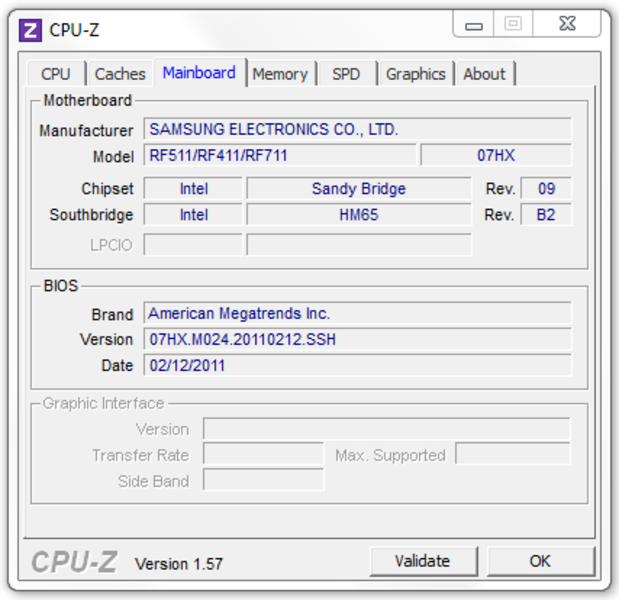Close the CPU-Z window
The image size is (619, 600).
567,24
